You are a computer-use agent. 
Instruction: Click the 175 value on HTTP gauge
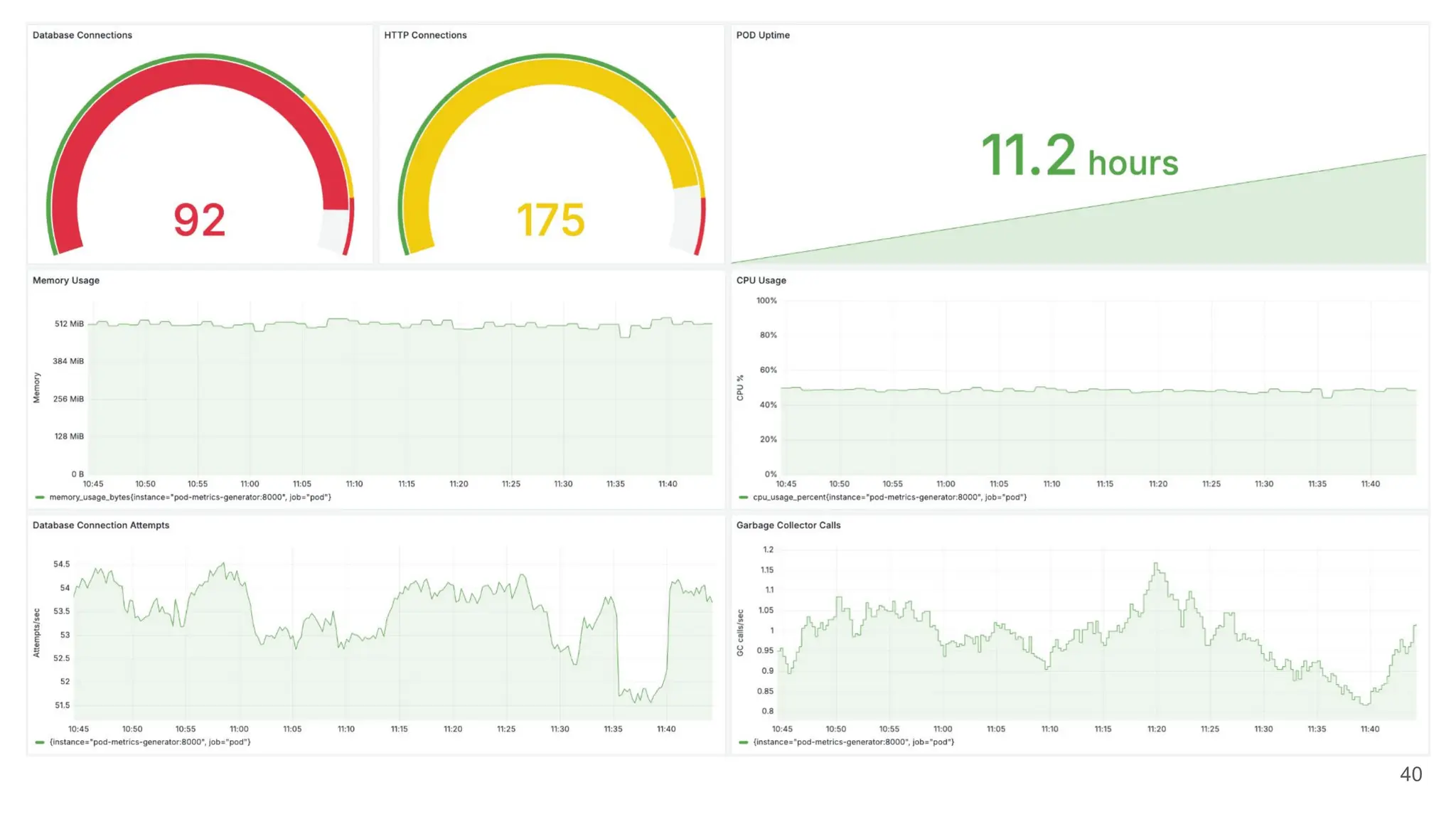(x=550, y=220)
